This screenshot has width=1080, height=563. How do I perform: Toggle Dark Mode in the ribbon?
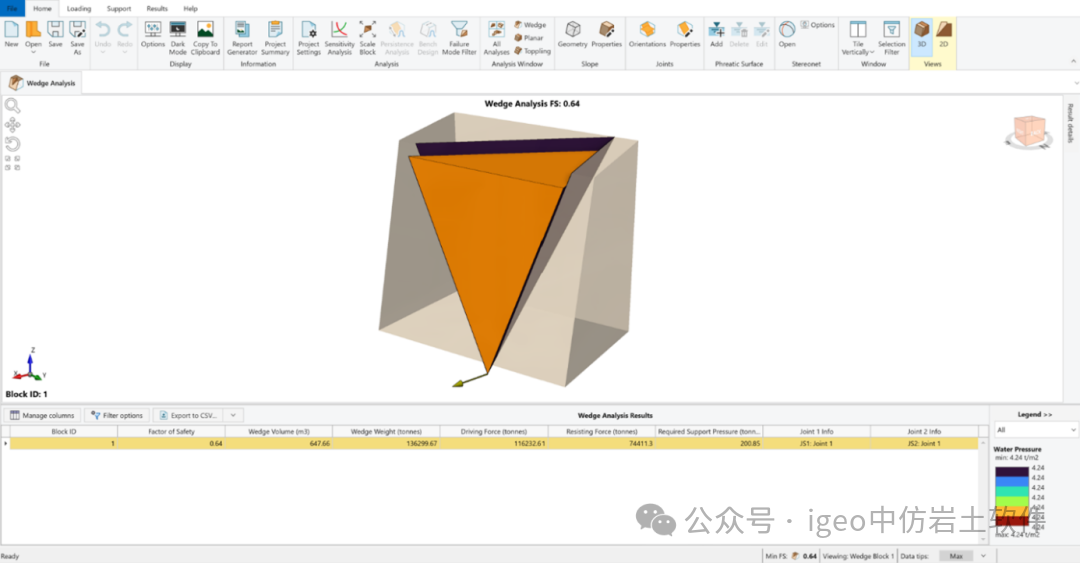pyautogui.click(x=178, y=38)
